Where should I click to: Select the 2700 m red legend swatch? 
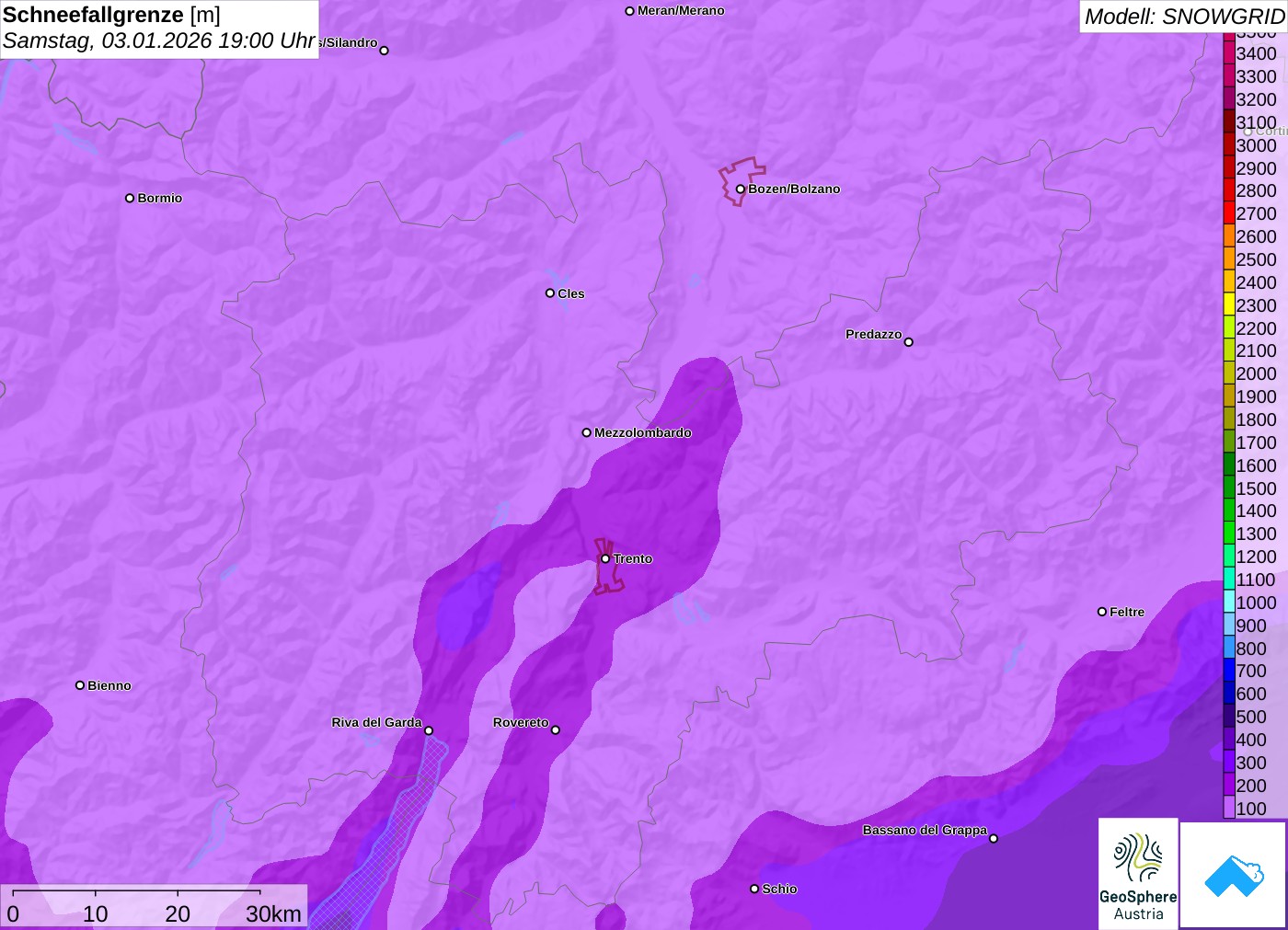click(x=1229, y=213)
